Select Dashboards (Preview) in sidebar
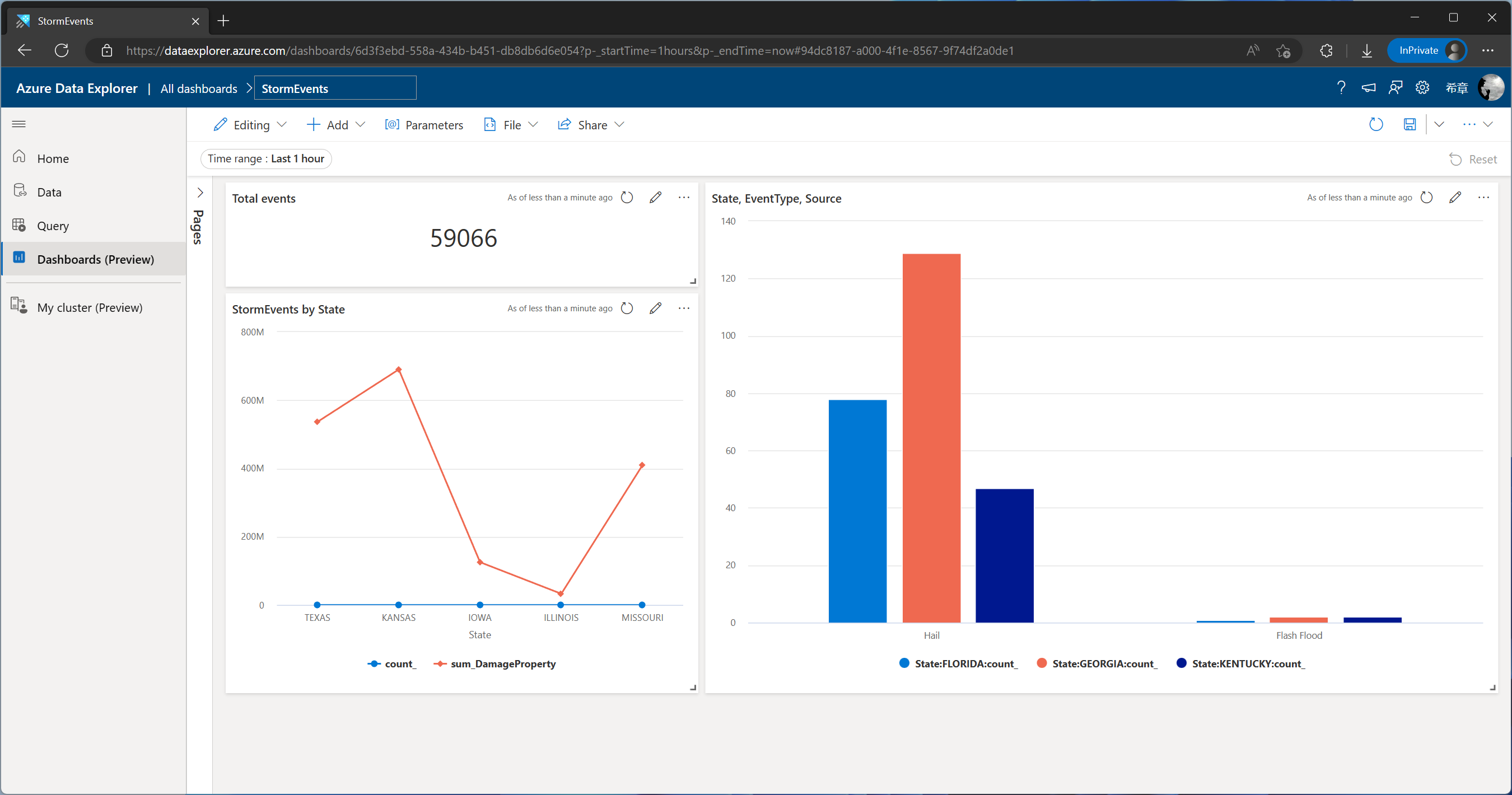1512x795 pixels. click(94, 259)
